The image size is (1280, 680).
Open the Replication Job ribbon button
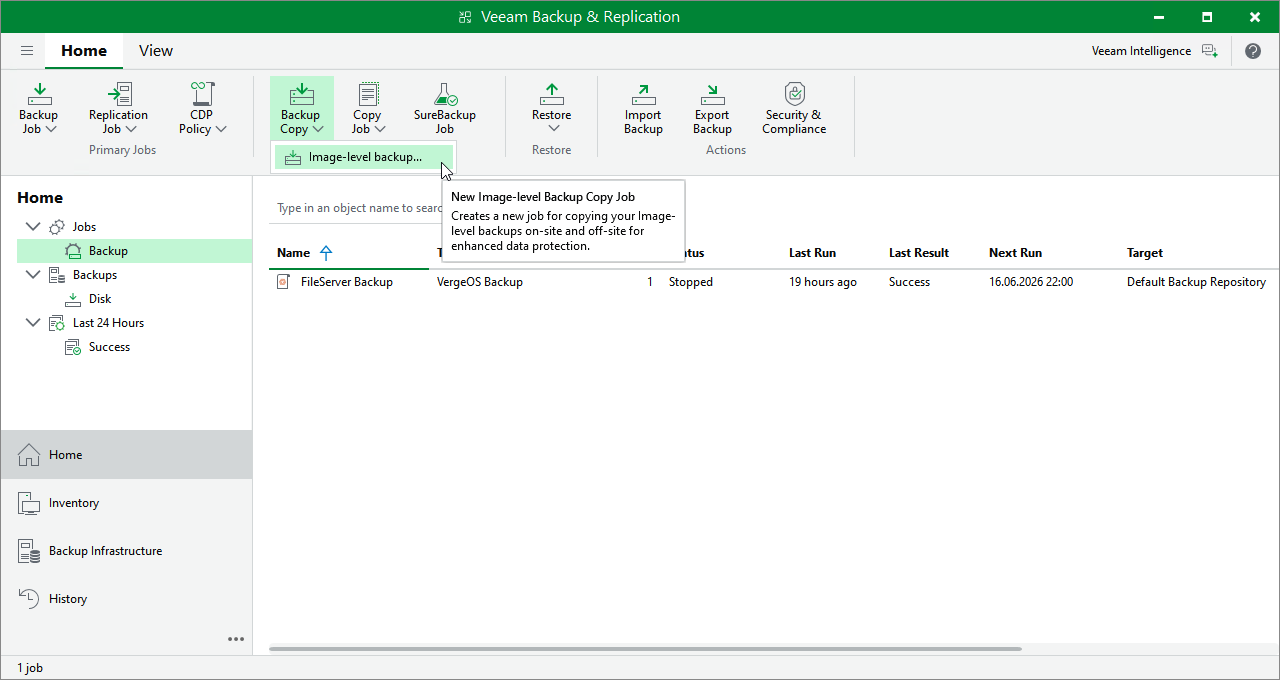coord(118,109)
